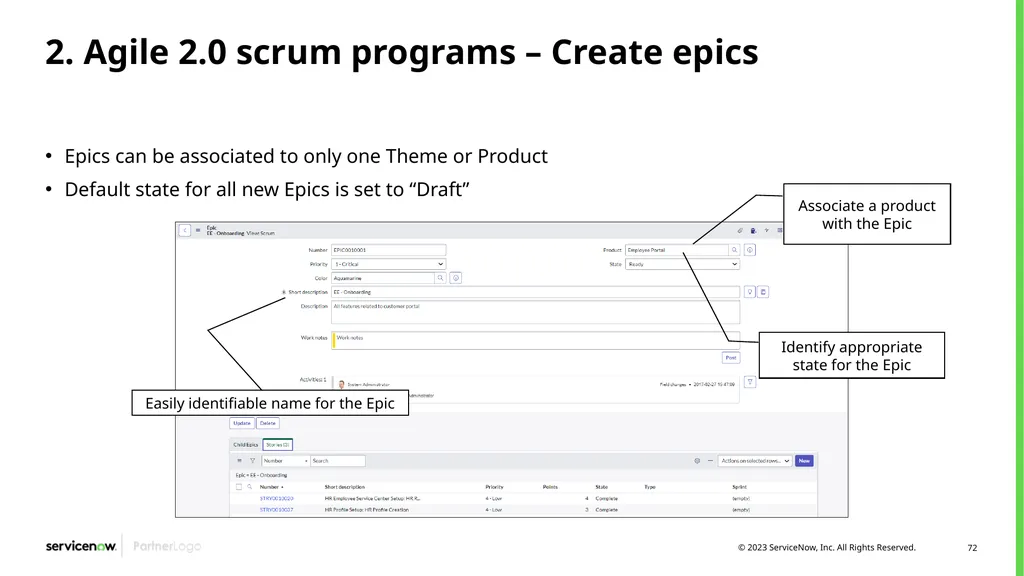Click the Color field lookup magnifier icon
1024x576 pixels.
(x=441, y=278)
